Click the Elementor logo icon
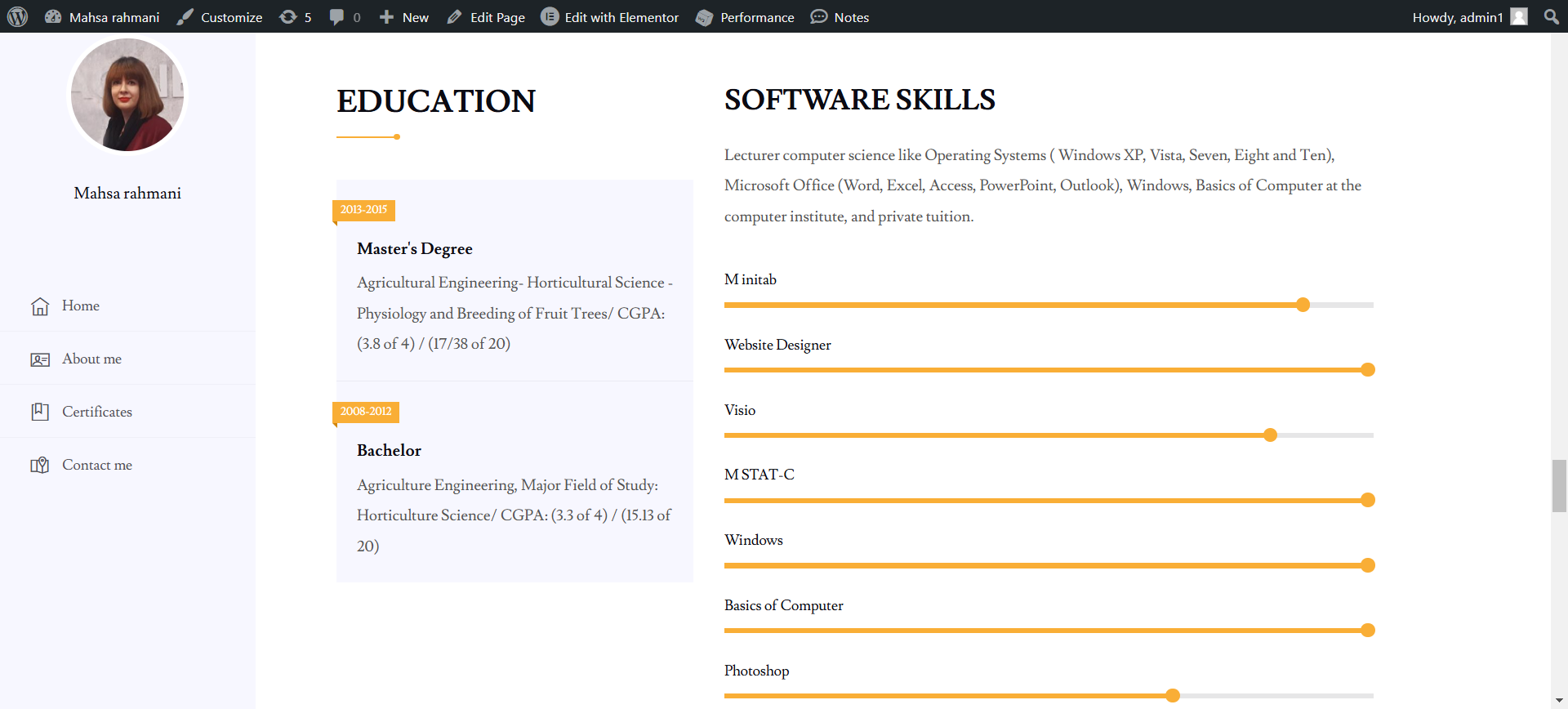Screen dimensions: 1568x709 (550, 16)
